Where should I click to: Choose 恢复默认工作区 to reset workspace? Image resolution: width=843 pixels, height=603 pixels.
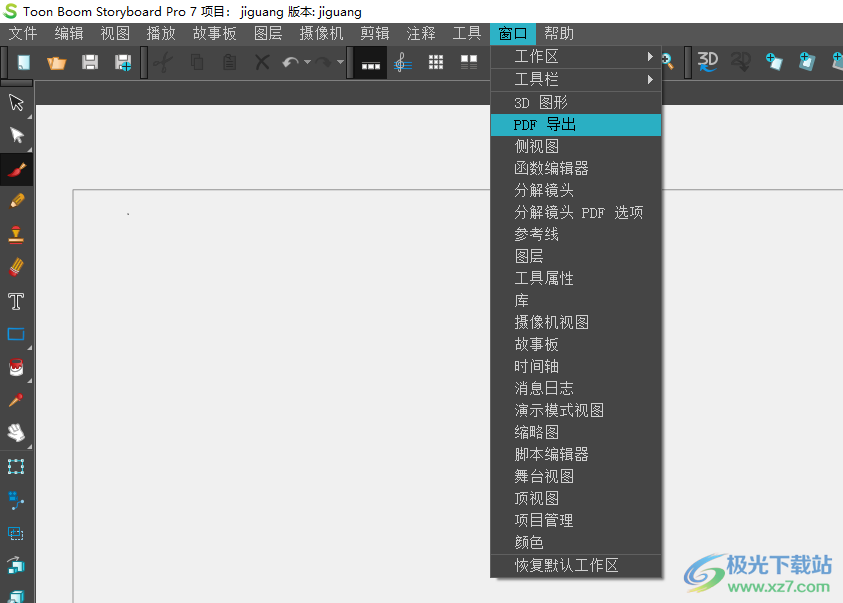[x=576, y=565]
